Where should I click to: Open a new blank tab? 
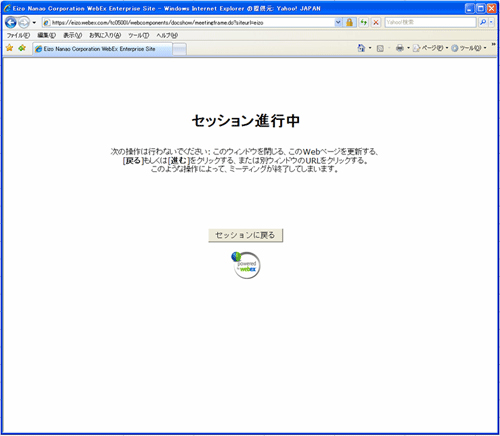179,49
